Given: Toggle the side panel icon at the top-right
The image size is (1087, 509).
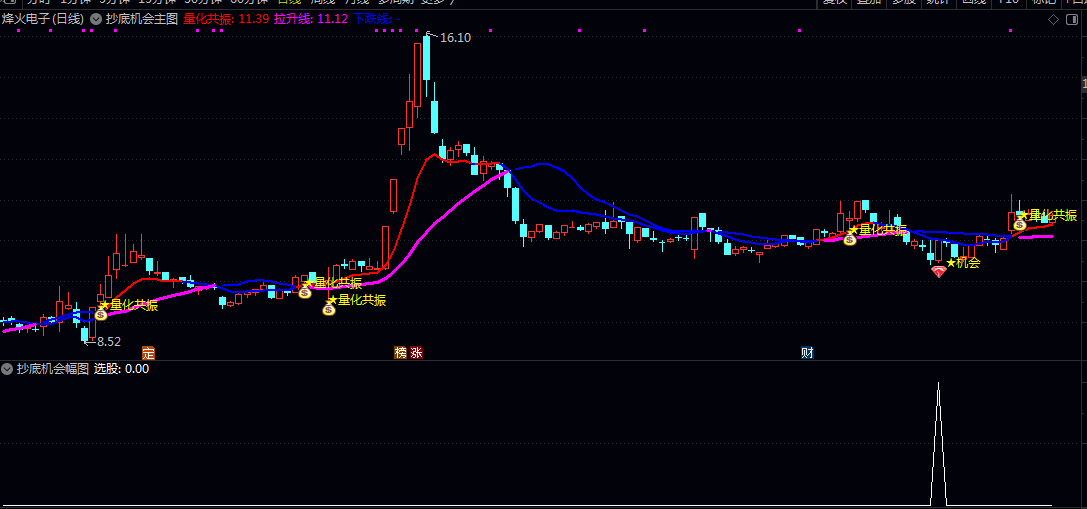Looking at the screenshot, I should pos(1072,19).
